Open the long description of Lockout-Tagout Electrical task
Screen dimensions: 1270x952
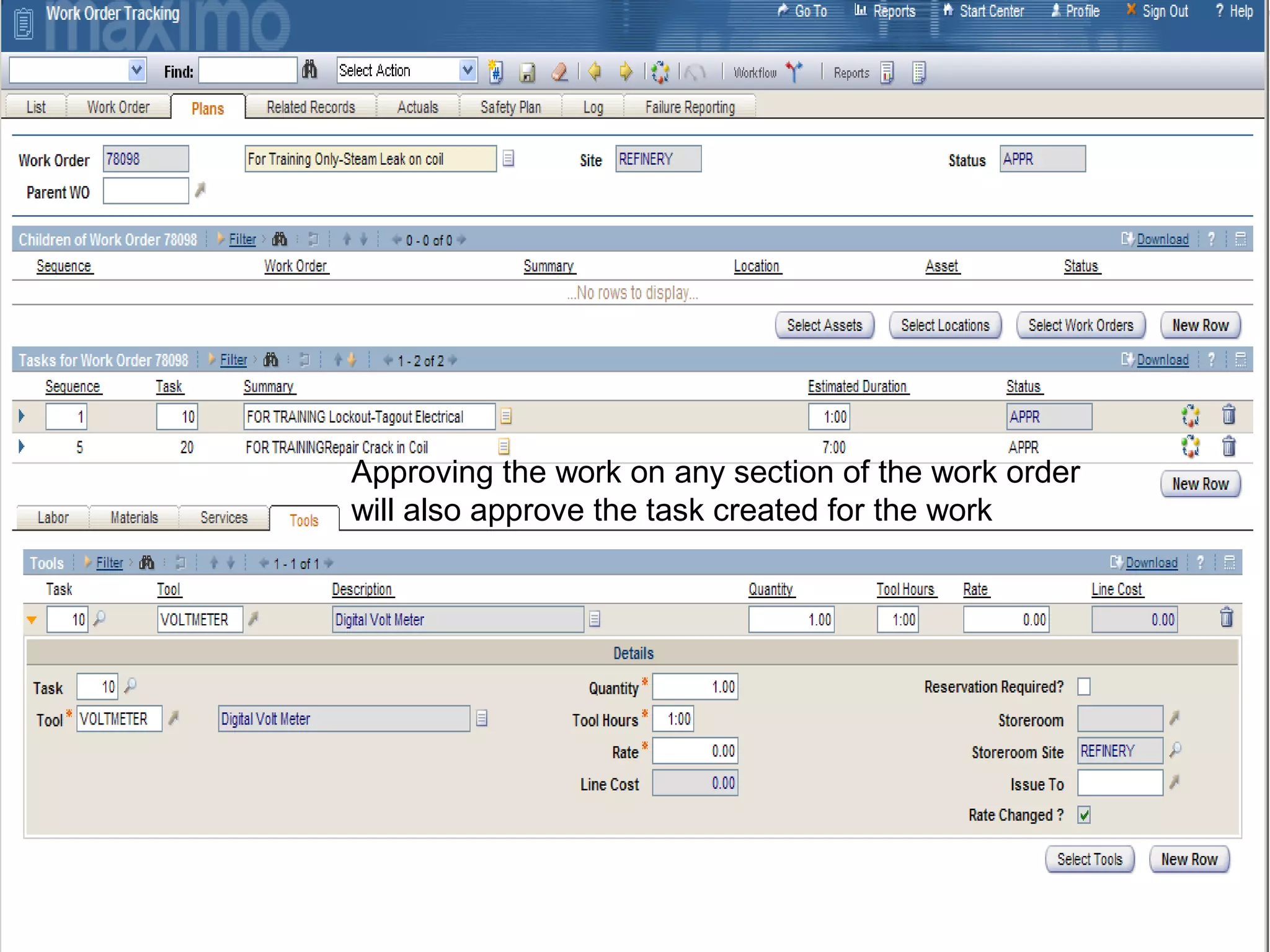click(x=506, y=416)
